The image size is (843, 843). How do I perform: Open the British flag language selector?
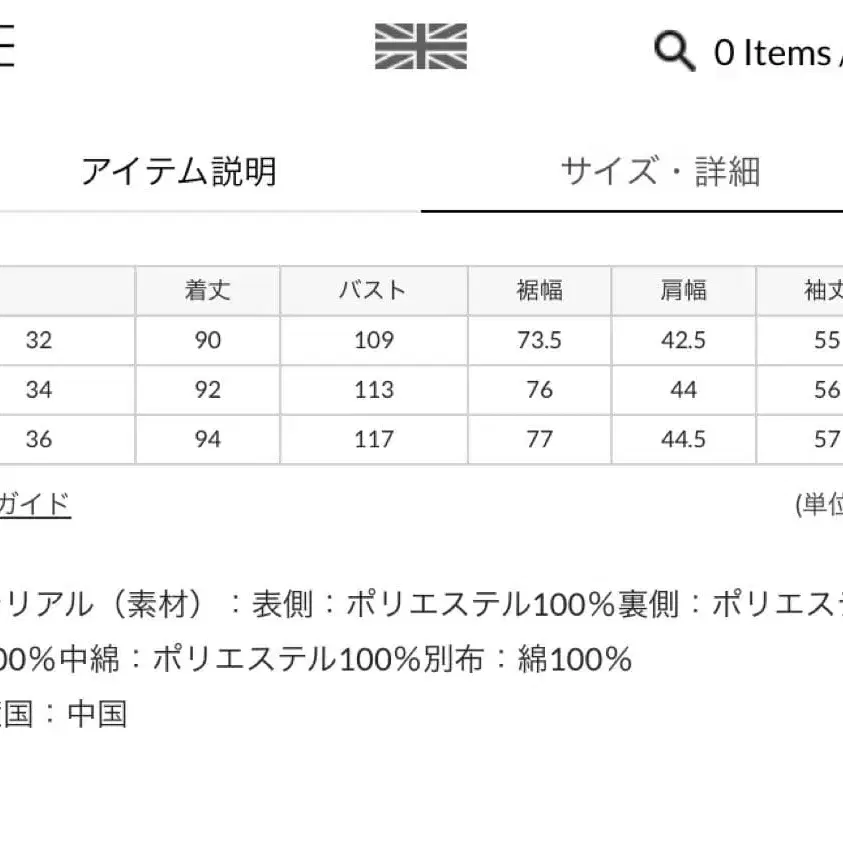tap(420, 48)
